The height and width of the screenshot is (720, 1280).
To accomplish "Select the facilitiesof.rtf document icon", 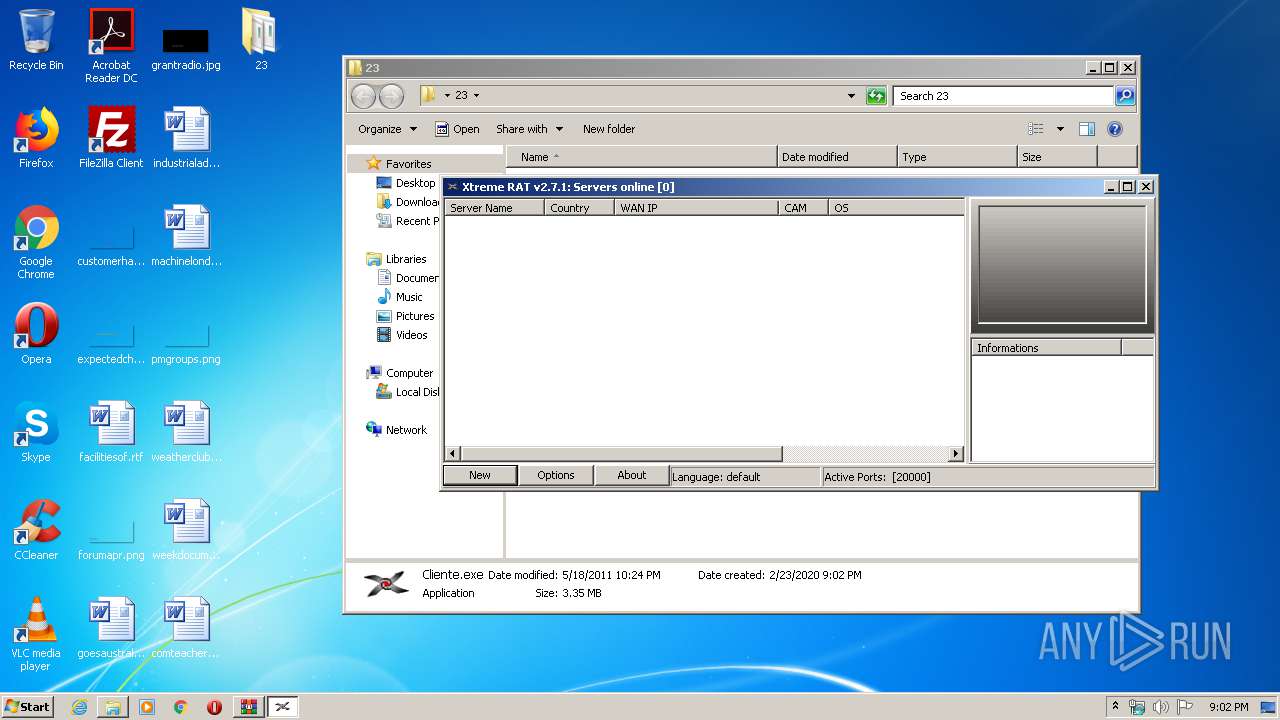I will pos(111,432).
